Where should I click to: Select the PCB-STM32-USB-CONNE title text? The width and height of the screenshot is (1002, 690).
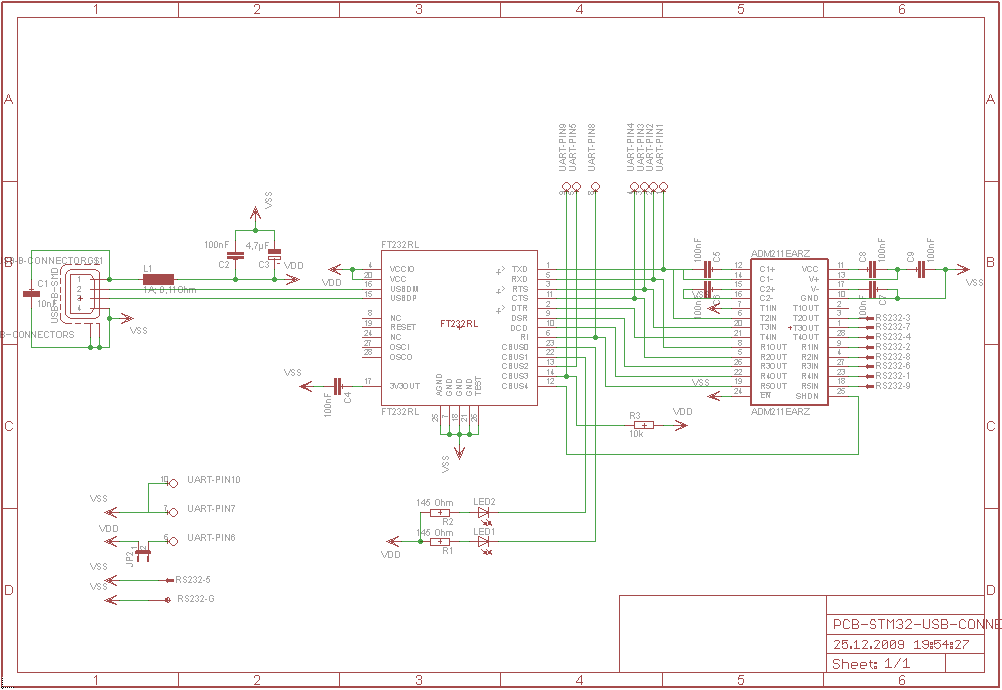pyautogui.click(x=916, y=624)
